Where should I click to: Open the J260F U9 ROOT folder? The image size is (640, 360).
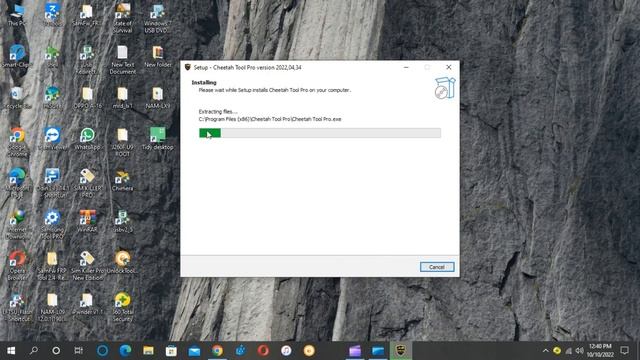pos(122,142)
